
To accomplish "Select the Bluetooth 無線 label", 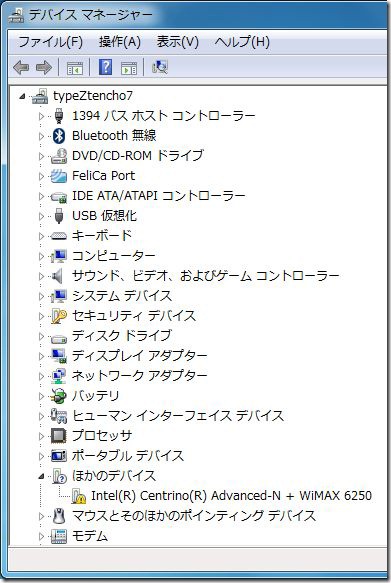I will click(114, 136).
